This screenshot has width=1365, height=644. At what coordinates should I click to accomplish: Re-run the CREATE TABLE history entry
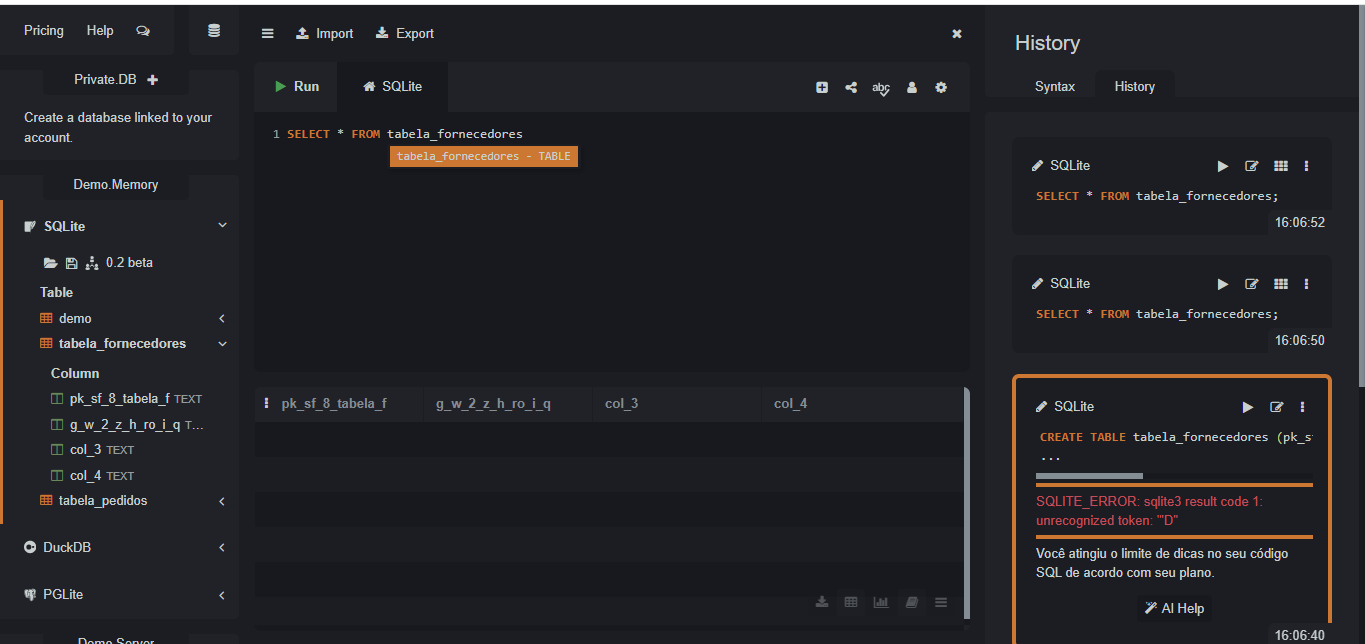(1248, 407)
